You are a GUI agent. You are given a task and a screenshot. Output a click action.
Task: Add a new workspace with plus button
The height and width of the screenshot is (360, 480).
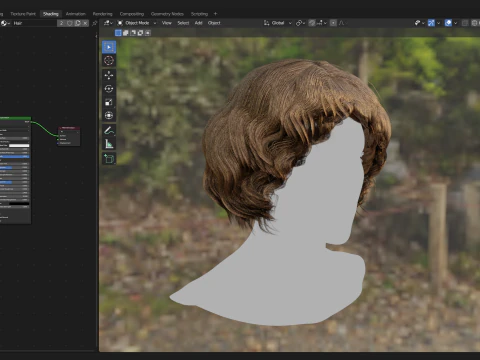(215, 14)
